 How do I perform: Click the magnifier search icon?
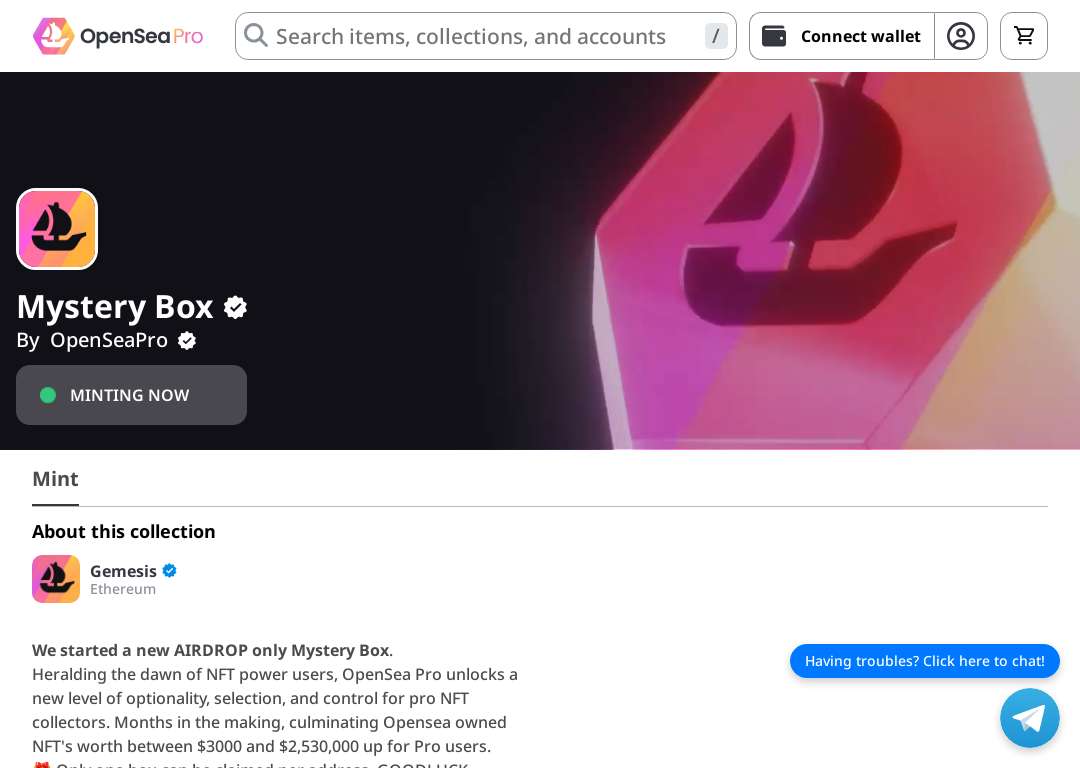pyautogui.click(x=256, y=35)
